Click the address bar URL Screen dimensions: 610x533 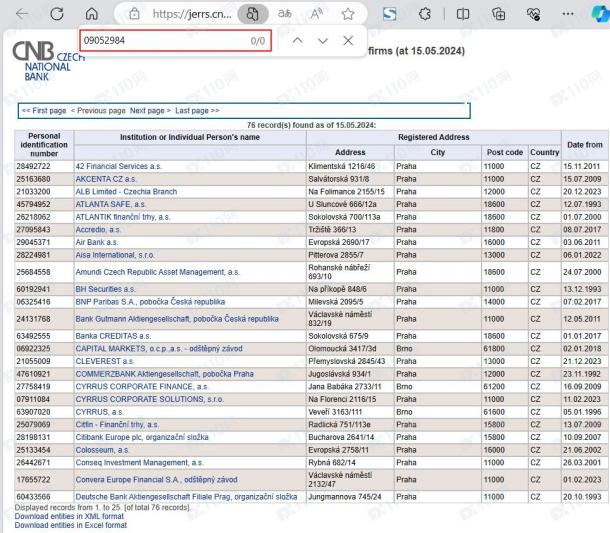pos(192,14)
